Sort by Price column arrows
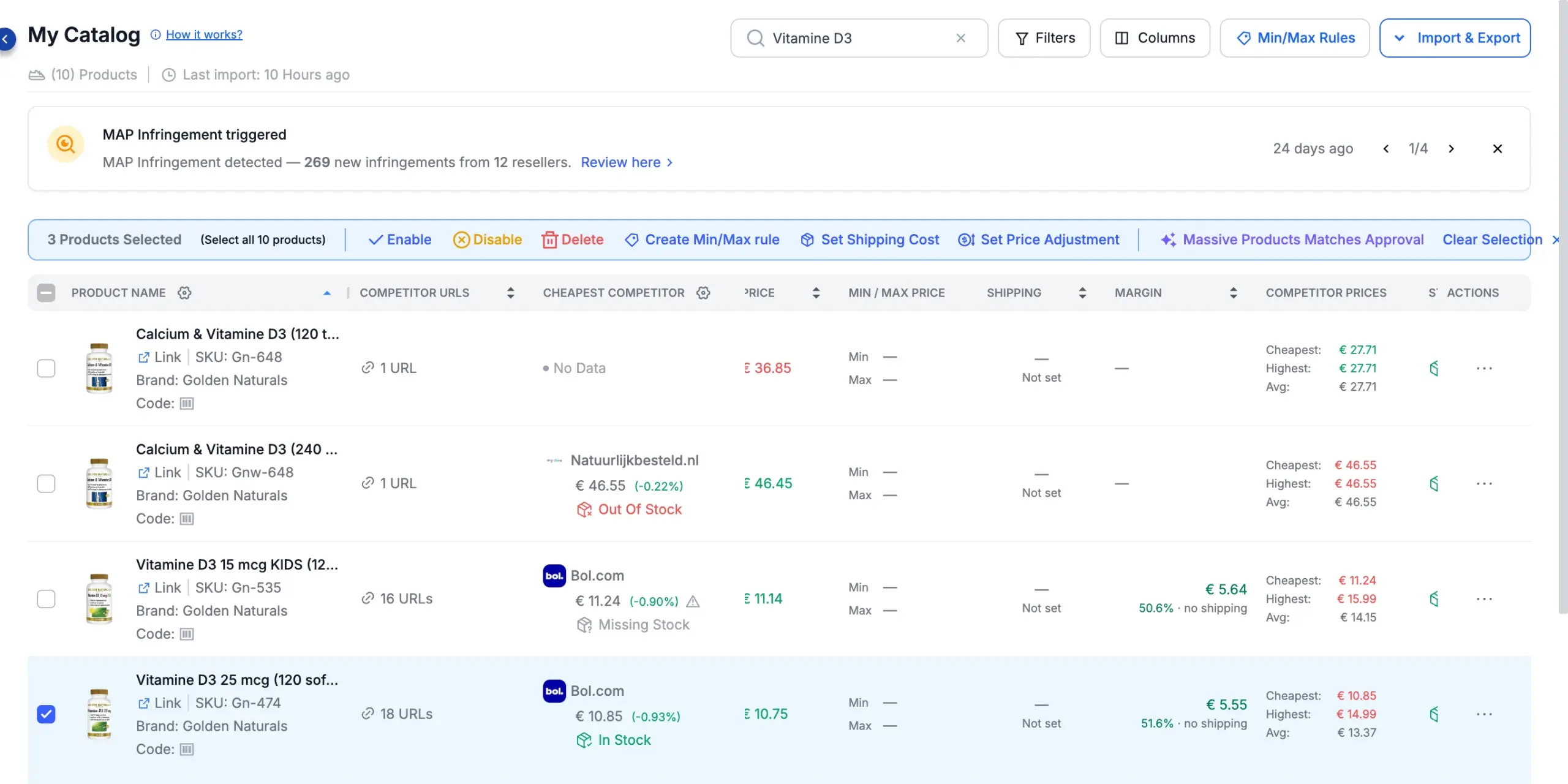Image resolution: width=1568 pixels, height=784 pixels. (x=816, y=293)
